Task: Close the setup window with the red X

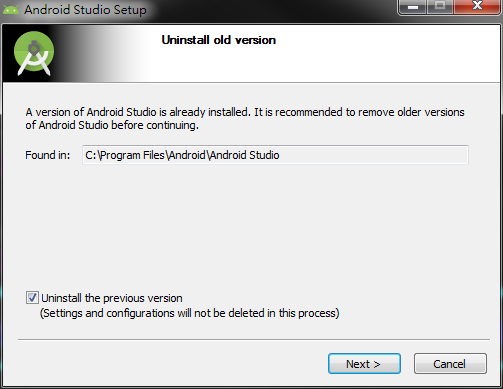Action: pos(477,7)
